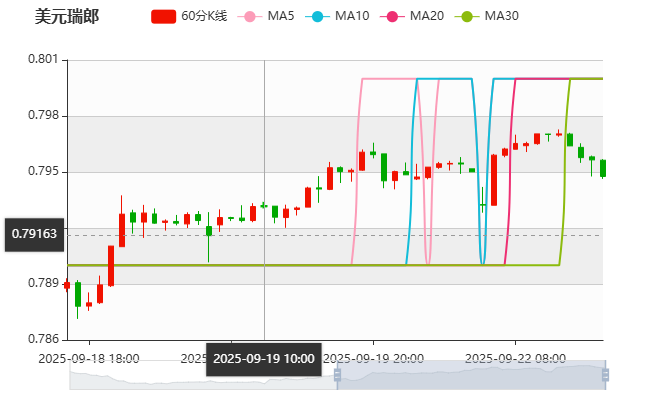Viewport: 670px width, 400px height.
Task: Click the pink MA5 legend marker
Action: (250, 17)
